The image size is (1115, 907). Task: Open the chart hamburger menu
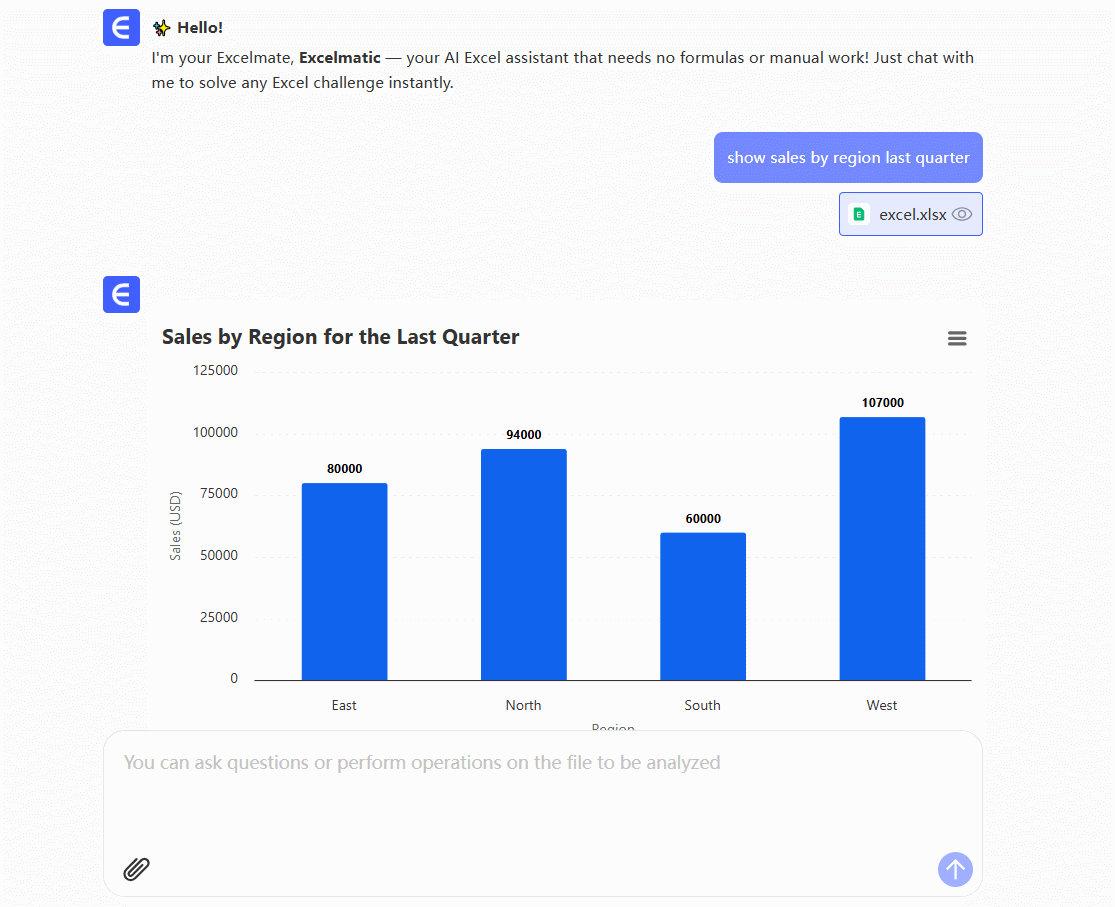tap(957, 339)
